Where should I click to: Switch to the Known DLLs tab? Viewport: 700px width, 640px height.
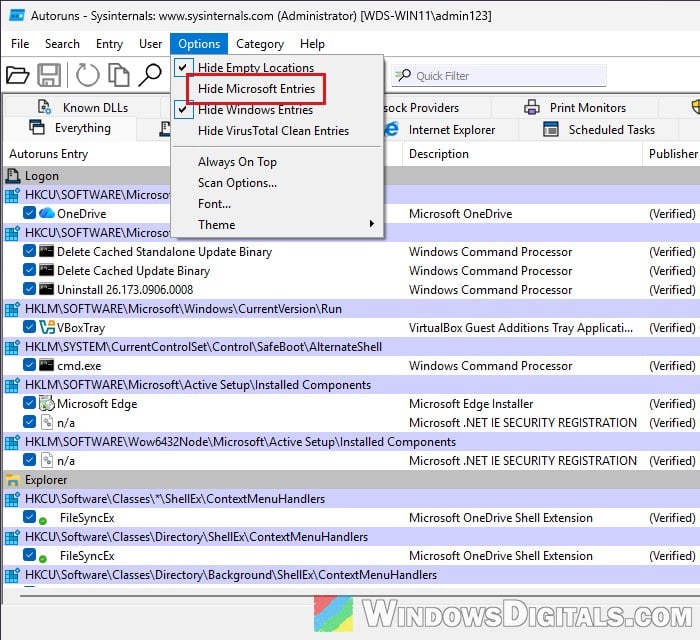pyautogui.click(x=82, y=108)
